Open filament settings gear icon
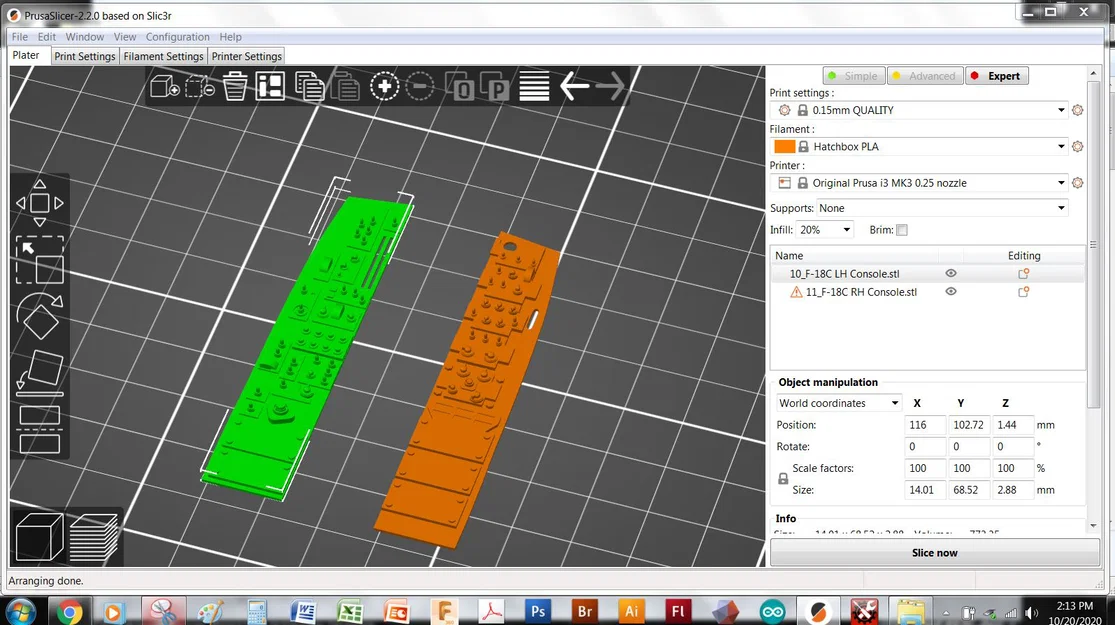 1078,146
